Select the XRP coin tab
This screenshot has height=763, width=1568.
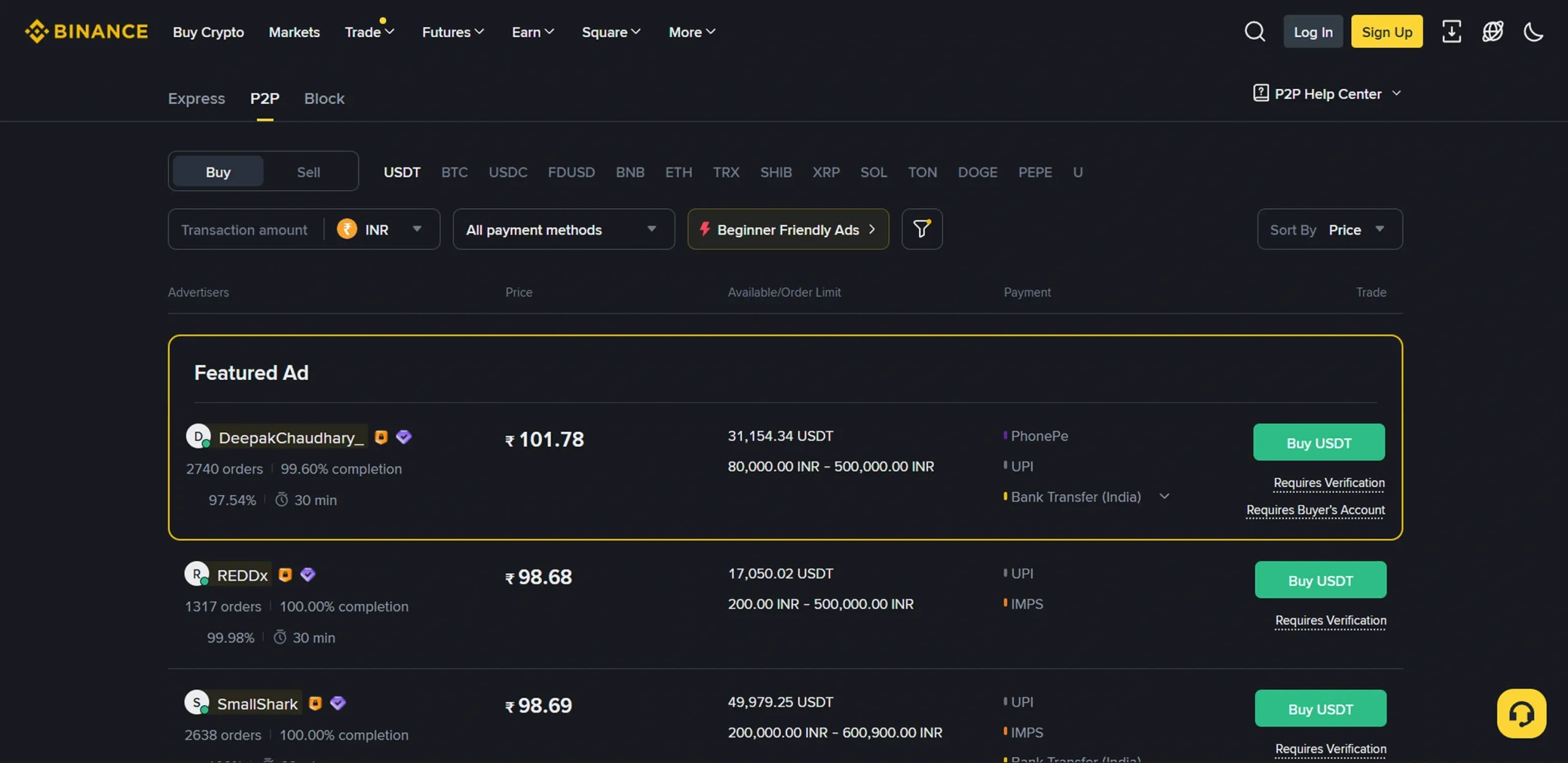[x=826, y=172]
